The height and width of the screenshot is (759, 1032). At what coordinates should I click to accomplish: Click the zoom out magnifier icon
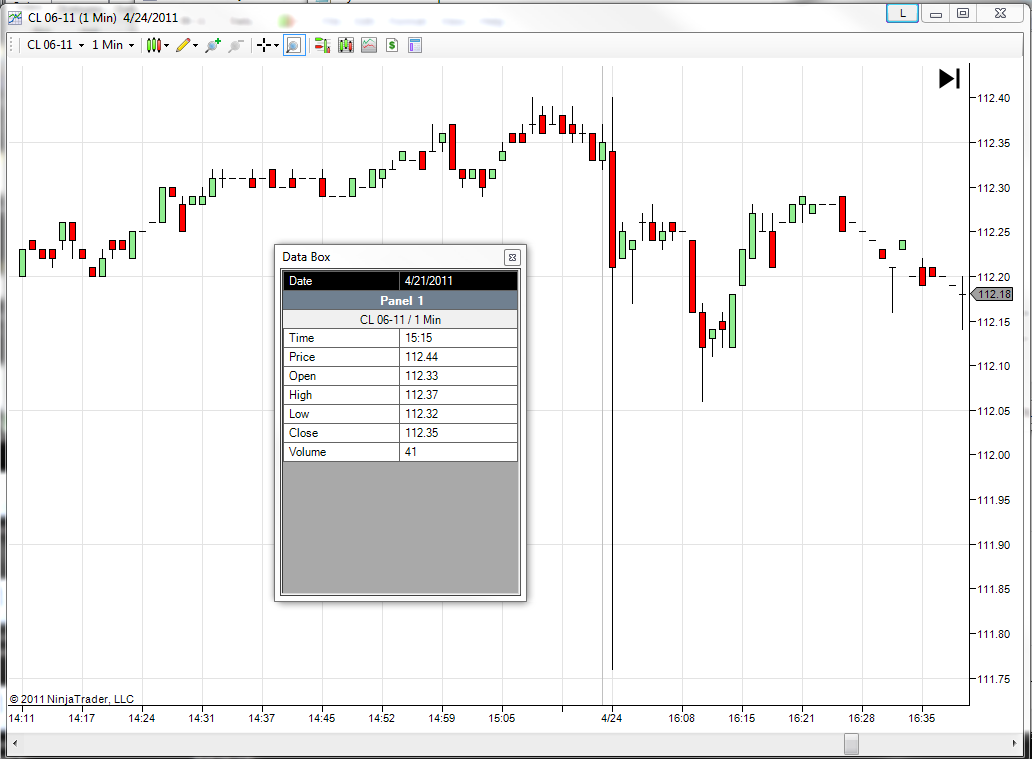pos(236,45)
